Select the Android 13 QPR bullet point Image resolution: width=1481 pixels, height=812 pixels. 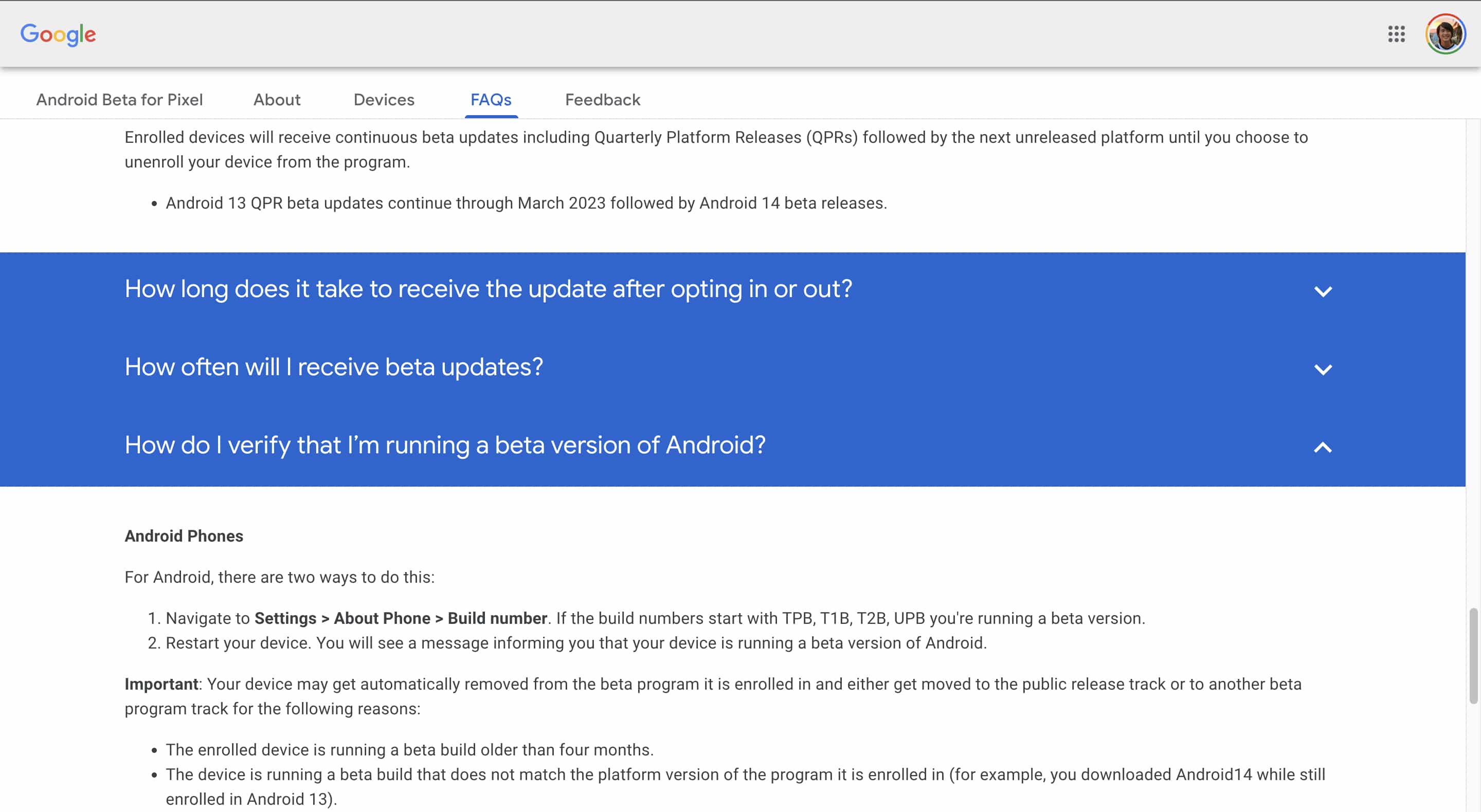[x=526, y=202]
